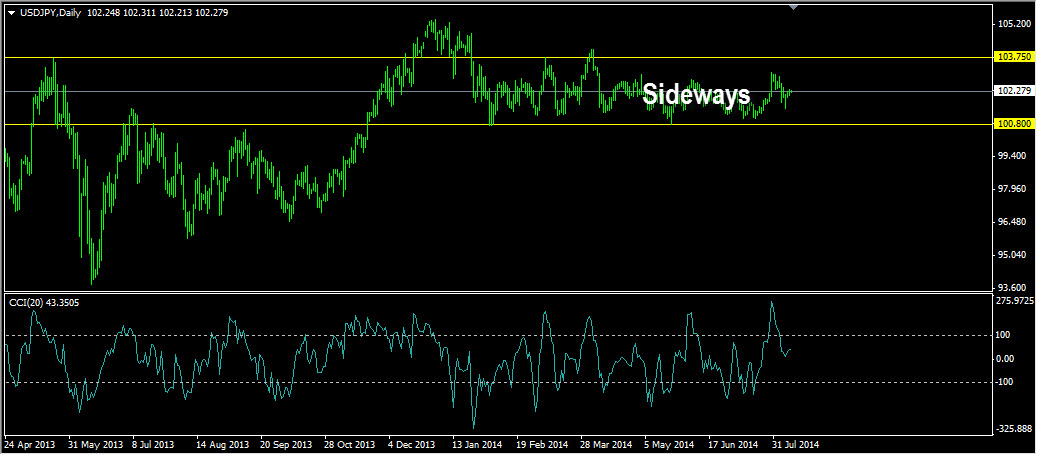1037x455 pixels.
Task: Click the 105.200 price scale value
Action: click(x=1015, y=24)
